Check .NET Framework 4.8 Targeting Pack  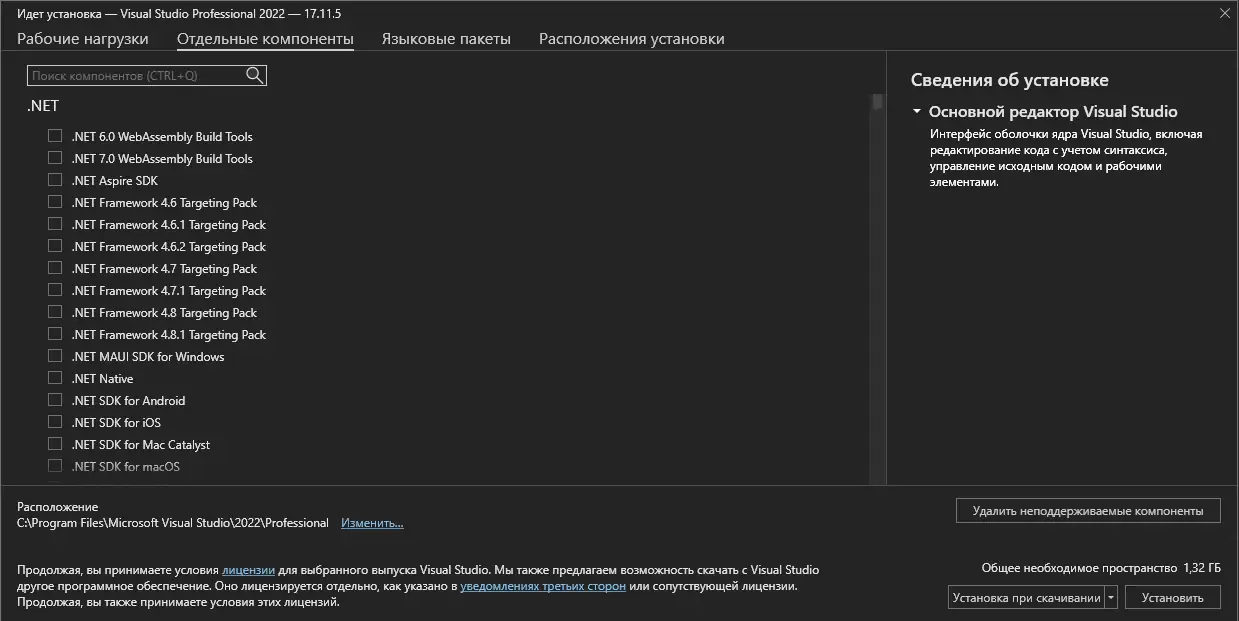tap(55, 312)
